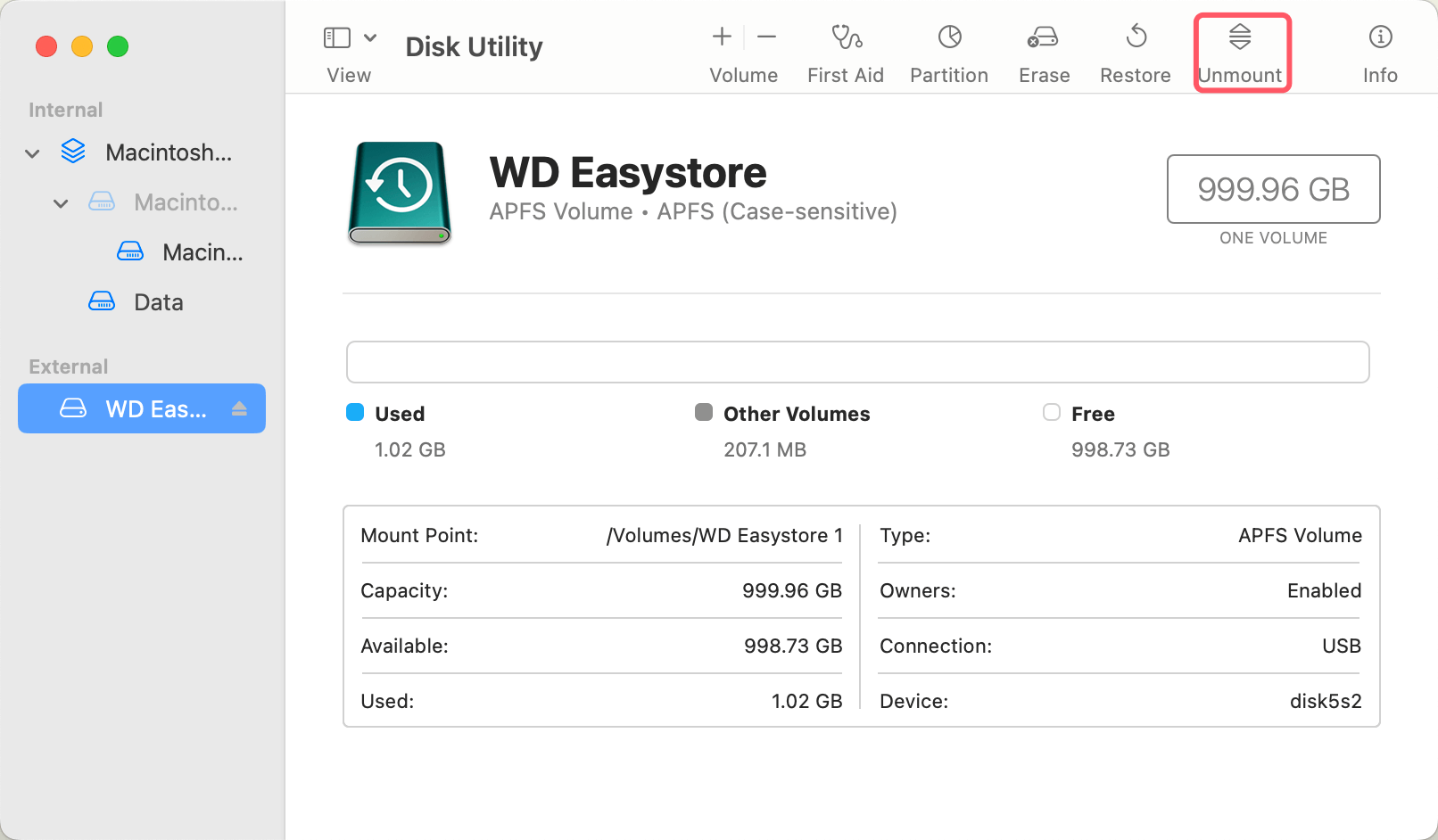Click the Time Machine drive icon
The height and width of the screenshot is (840, 1438).
click(x=400, y=192)
